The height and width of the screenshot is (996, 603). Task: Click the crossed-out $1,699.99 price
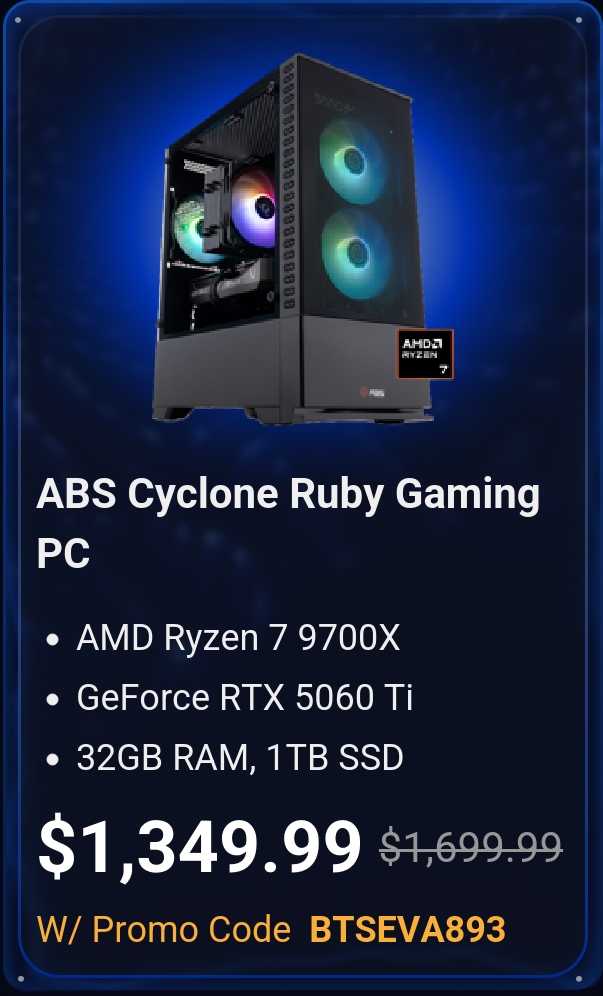click(x=471, y=847)
